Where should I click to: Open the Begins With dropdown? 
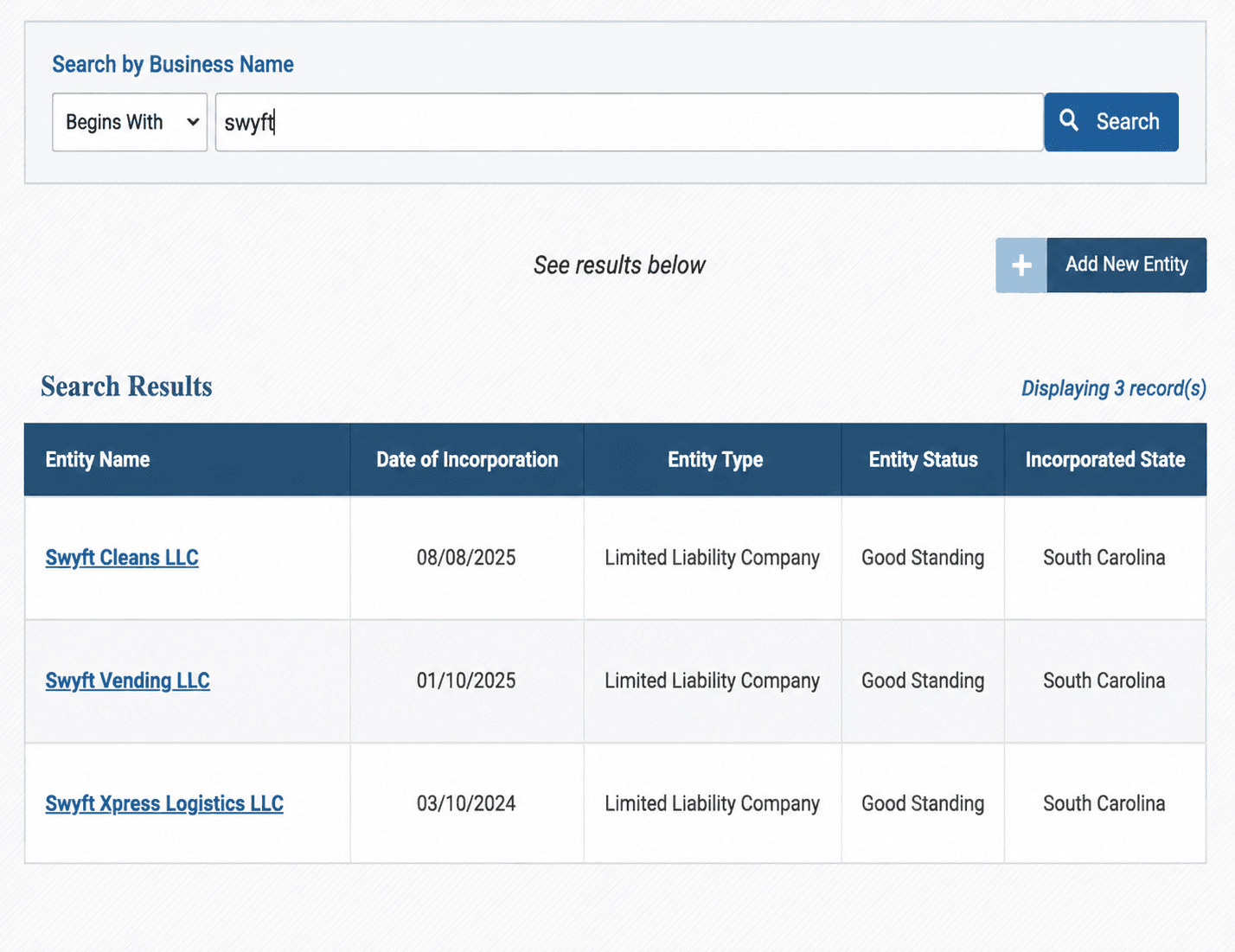[130, 122]
